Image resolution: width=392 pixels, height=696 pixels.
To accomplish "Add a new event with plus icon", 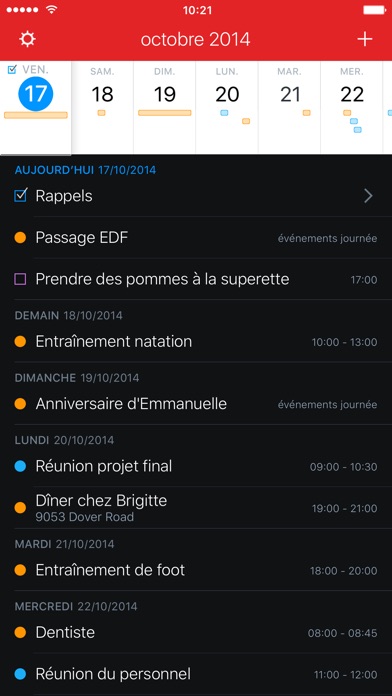I will [x=364, y=40].
